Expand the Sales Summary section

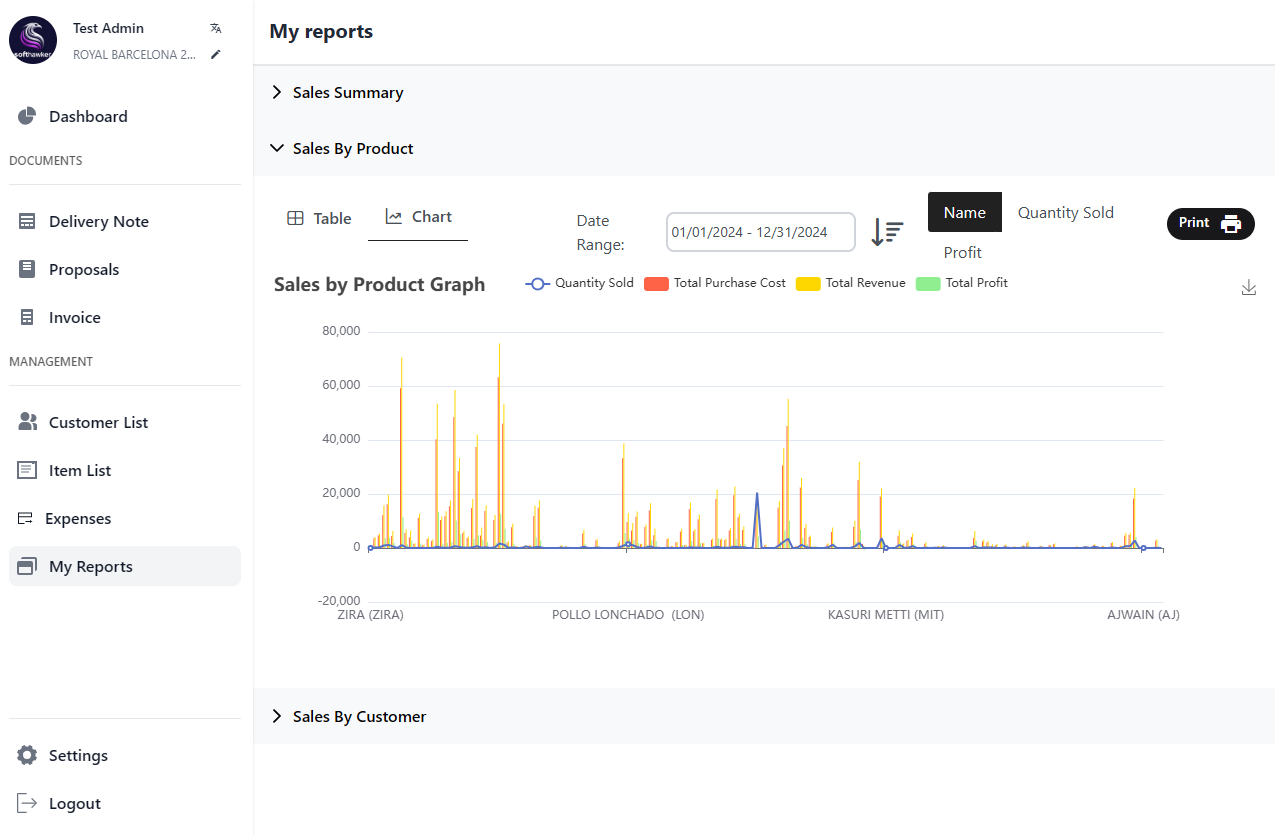[347, 93]
